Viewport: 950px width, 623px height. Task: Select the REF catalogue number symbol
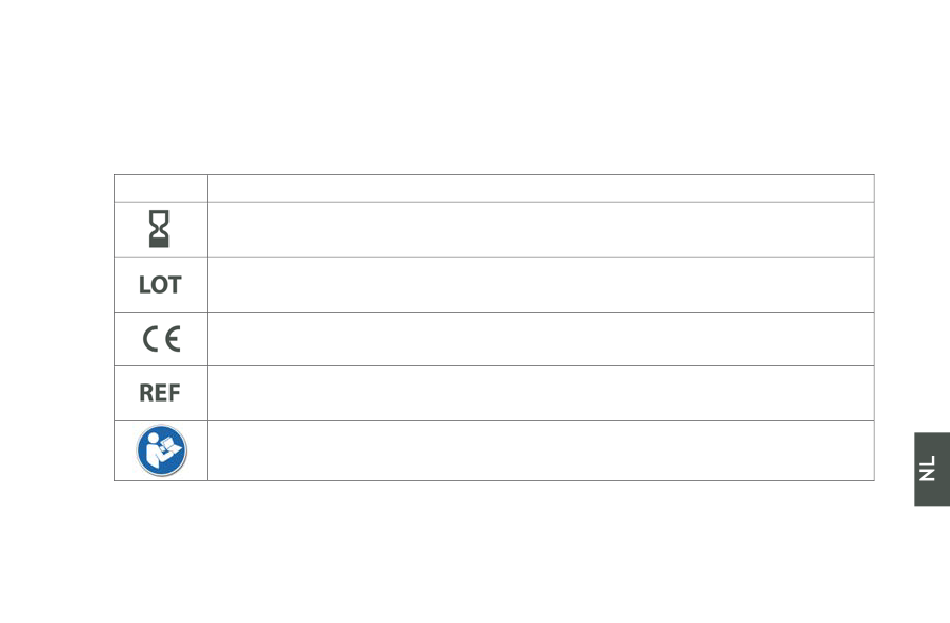click(160, 393)
